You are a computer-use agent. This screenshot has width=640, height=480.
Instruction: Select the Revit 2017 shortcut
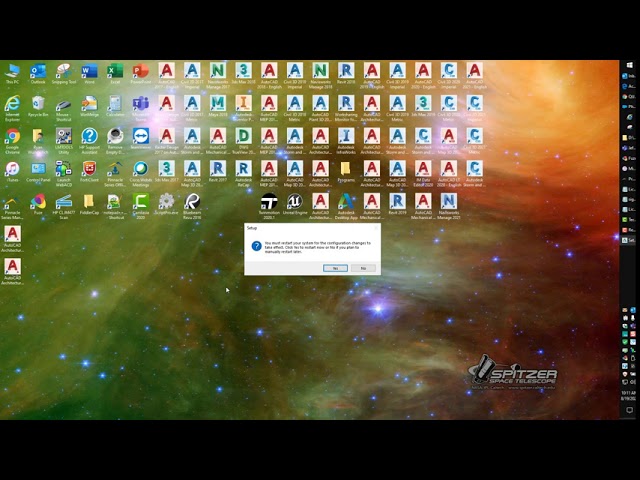tap(218, 172)
